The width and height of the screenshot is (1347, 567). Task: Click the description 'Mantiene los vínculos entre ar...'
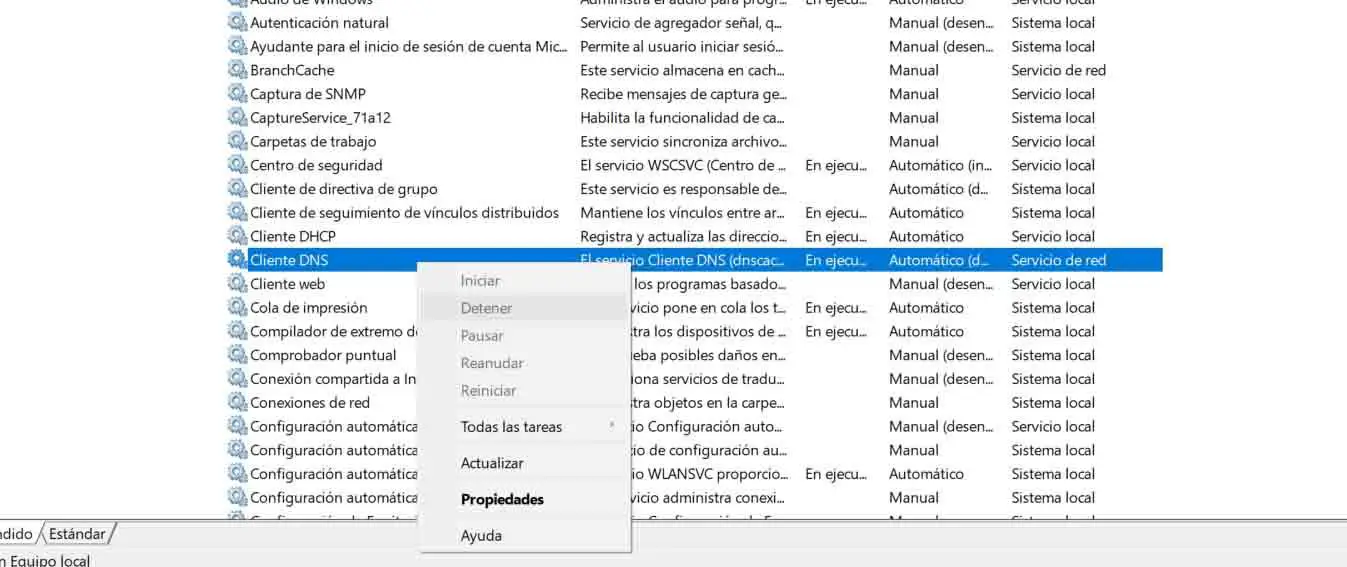tap(682, 212)
